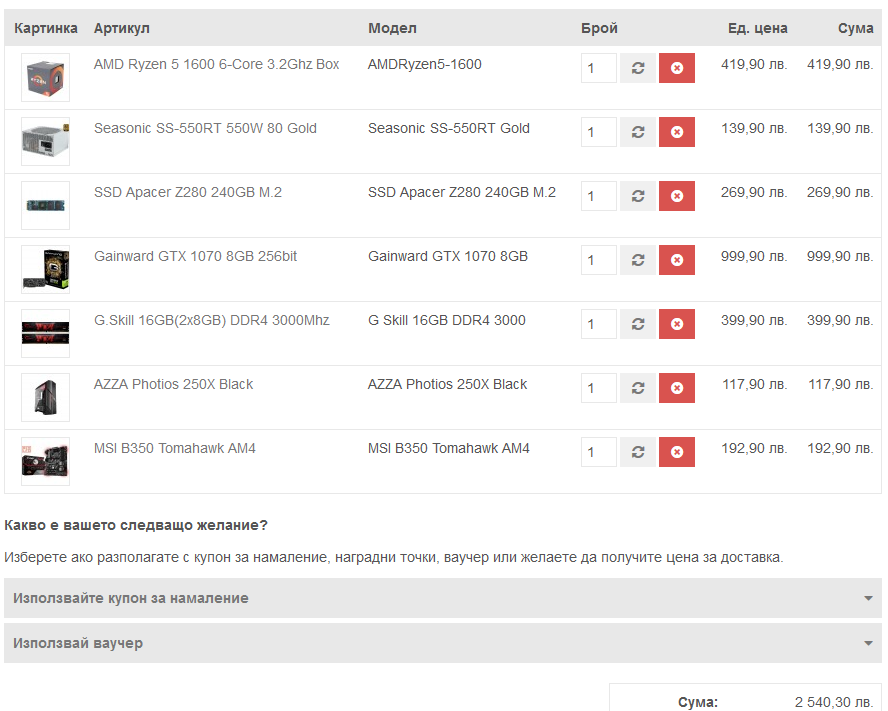Update quantity for Gainward GTX 1070

(x=638, y=260)
